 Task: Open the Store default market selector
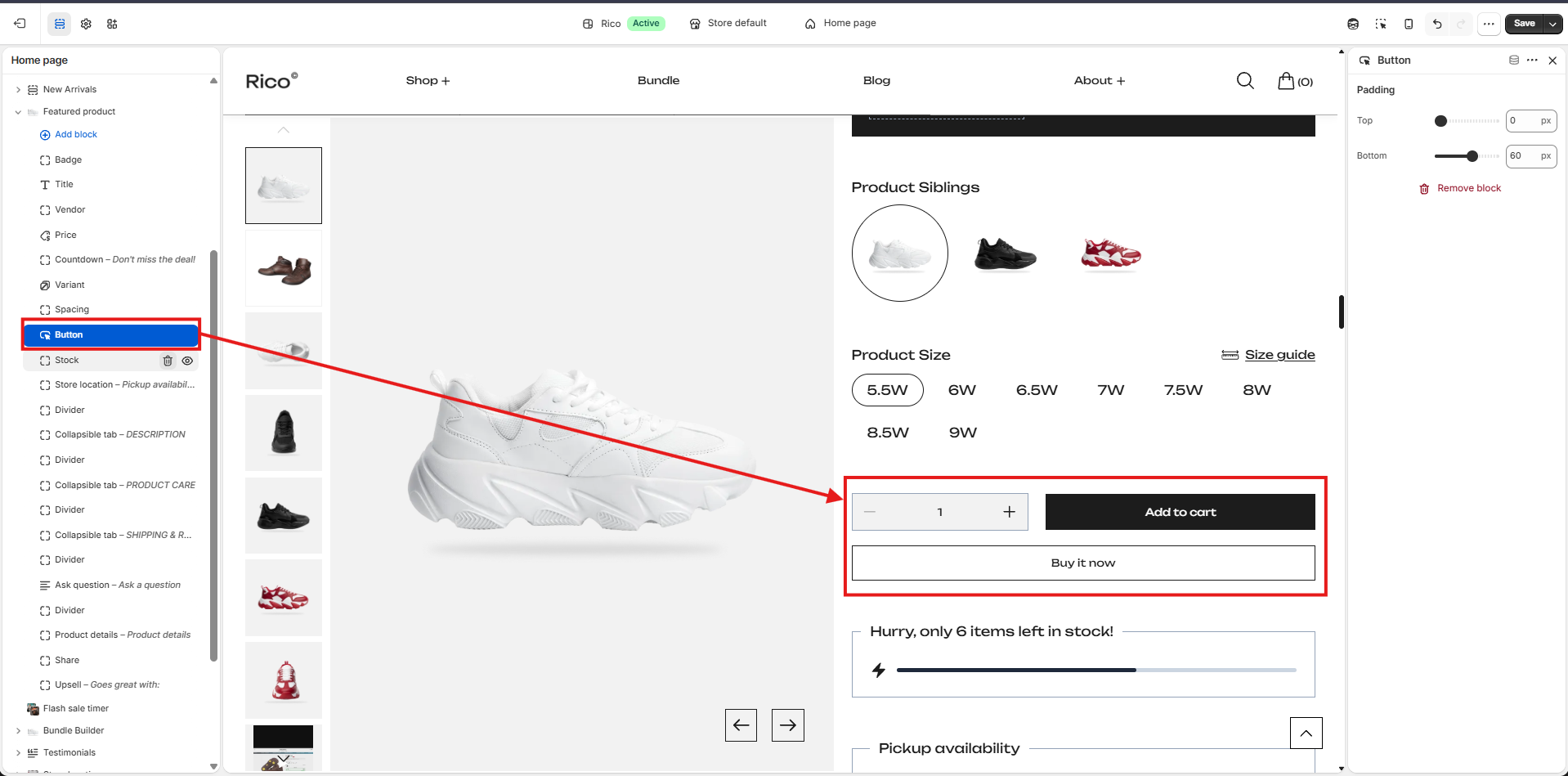728,24
